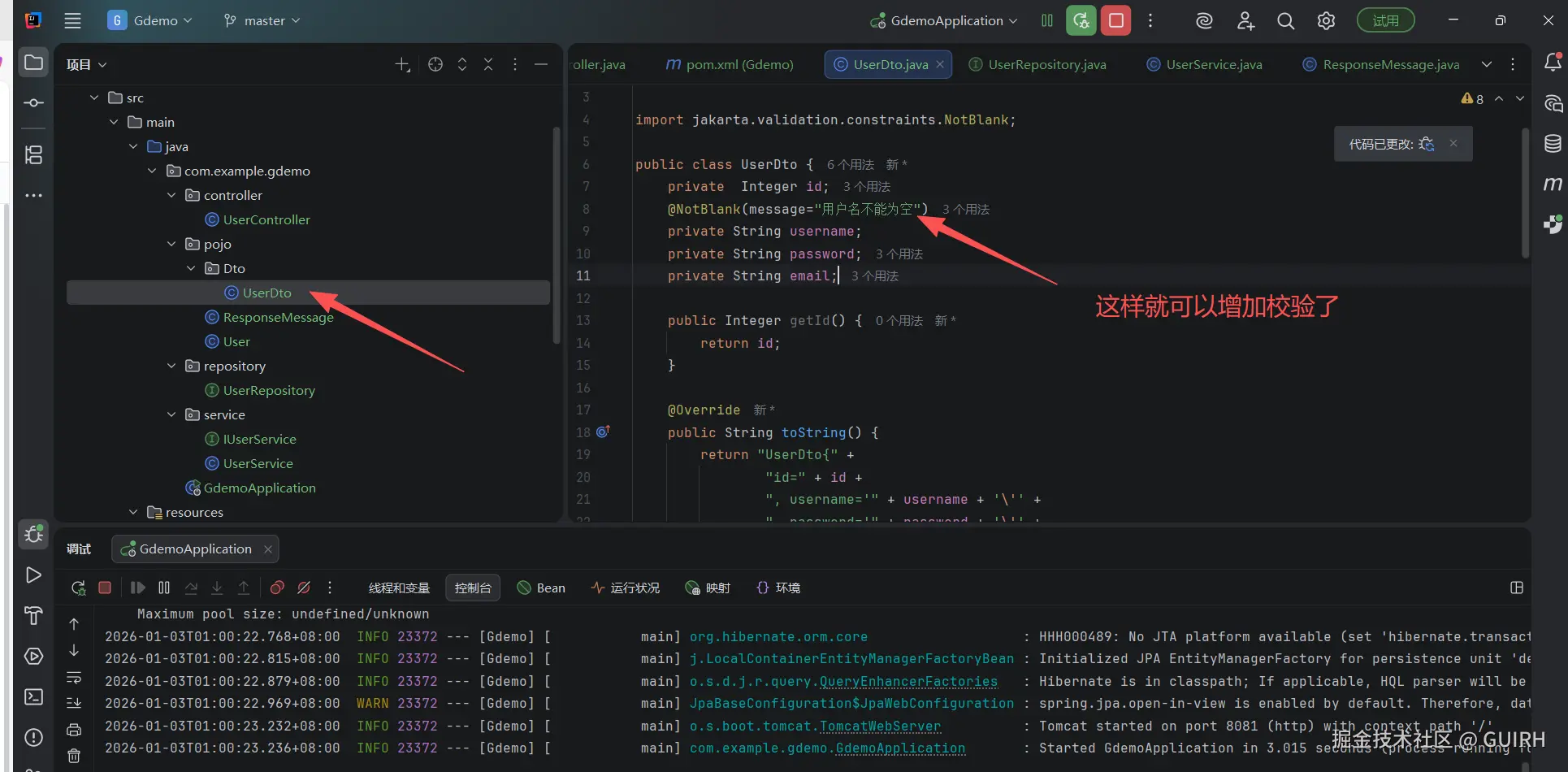Click the 试用 trial button
Image resolution: width=1568 pixels, height=772 pixels.
(x=1386, y=20)
